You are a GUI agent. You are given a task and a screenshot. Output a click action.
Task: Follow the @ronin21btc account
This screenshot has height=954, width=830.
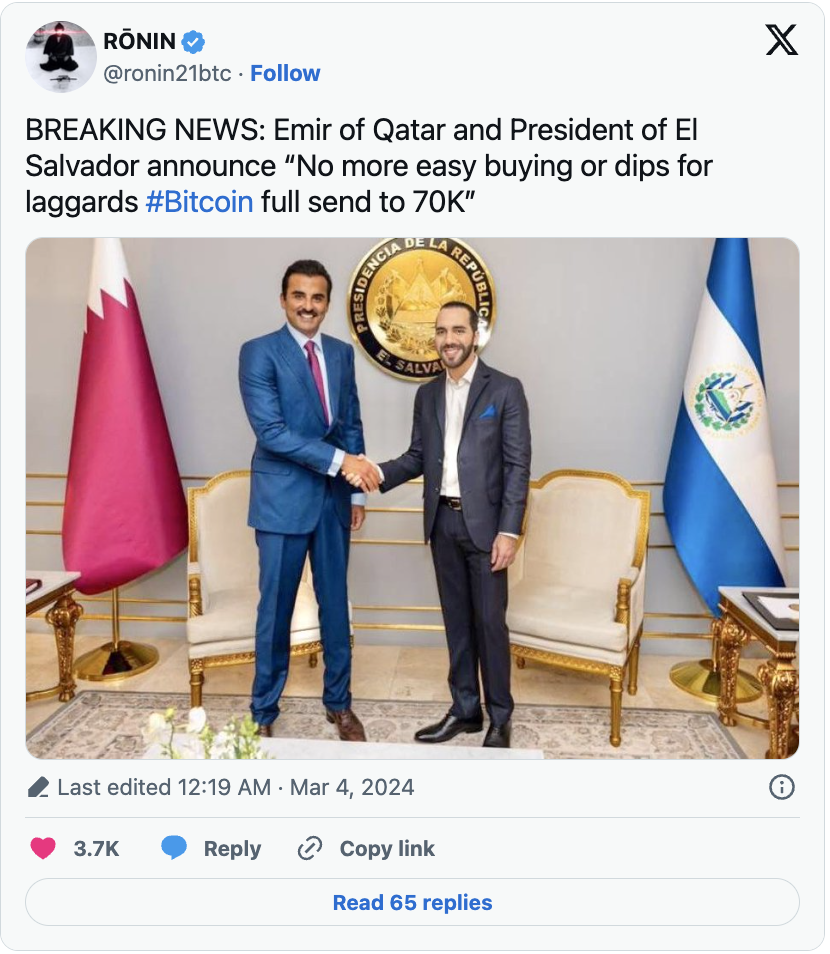(x=285, y=73)
